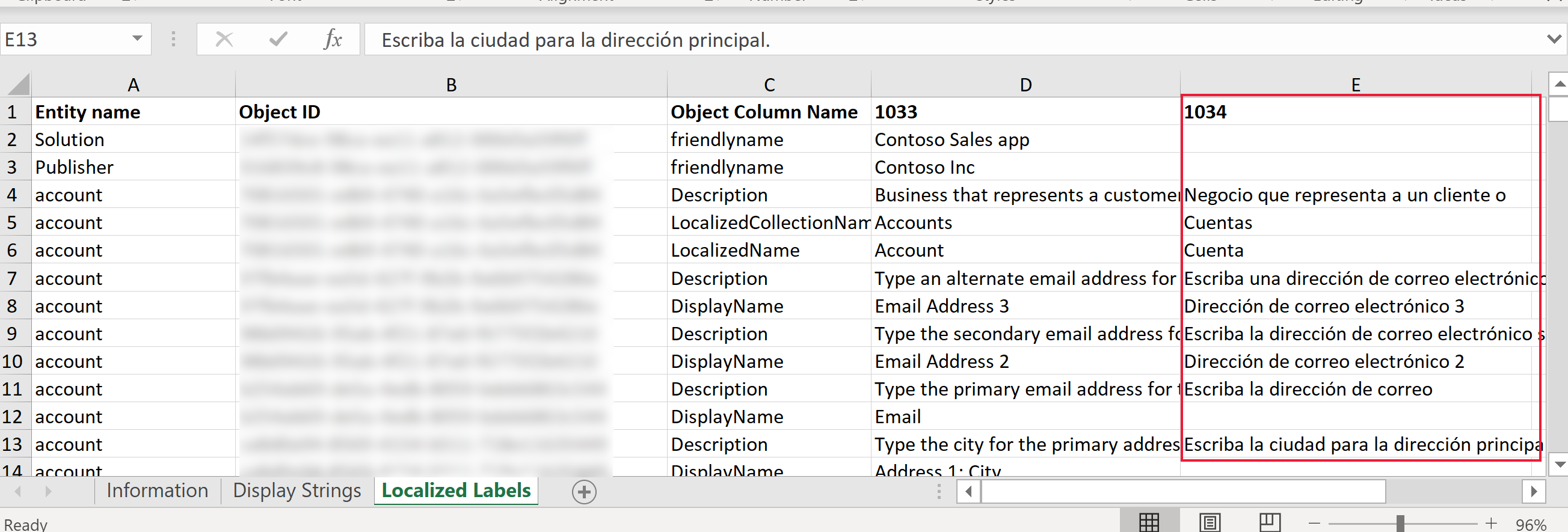Click the Cancel (X) formula bar icon
Viewport: 1568px width, 532px height.
pyautogui.click(x=224, y=40)
